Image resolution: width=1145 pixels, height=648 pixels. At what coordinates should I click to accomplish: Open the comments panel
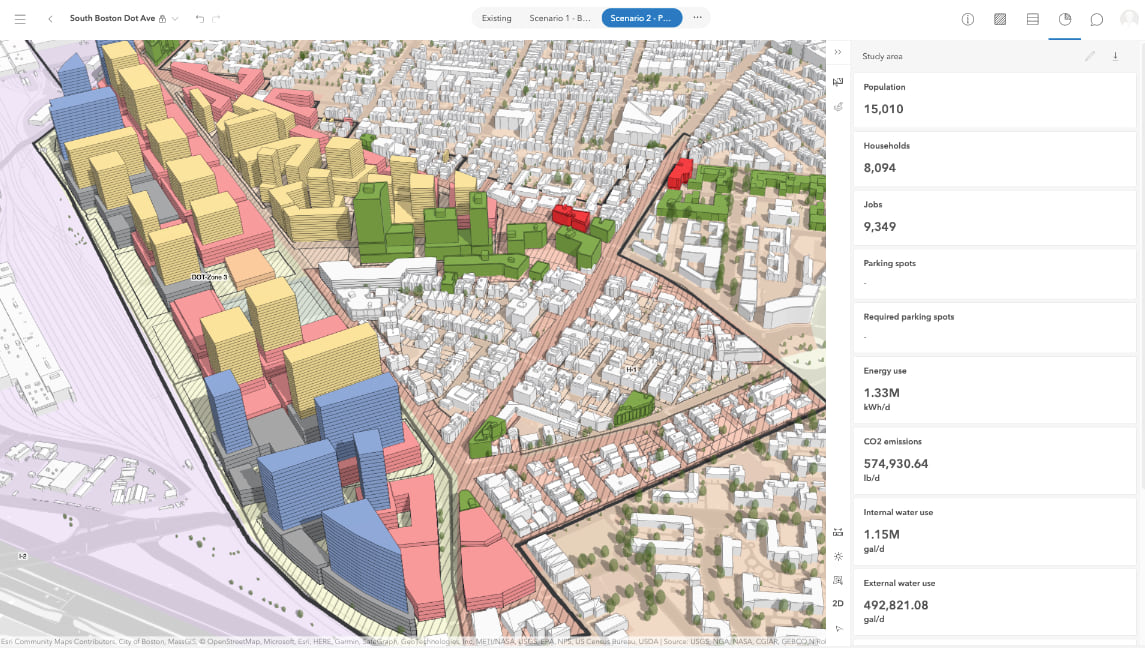pyautogui.click(x=1096, y=18)
